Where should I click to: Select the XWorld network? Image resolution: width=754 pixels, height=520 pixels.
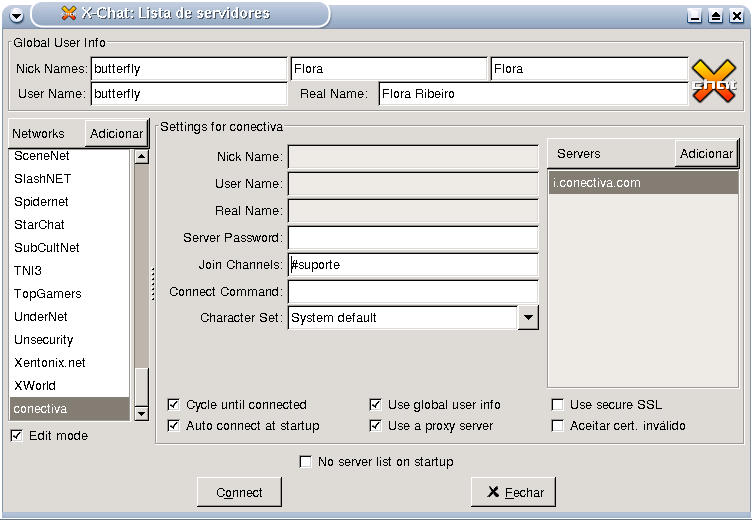pyautogui.click(x=69, y=385)
